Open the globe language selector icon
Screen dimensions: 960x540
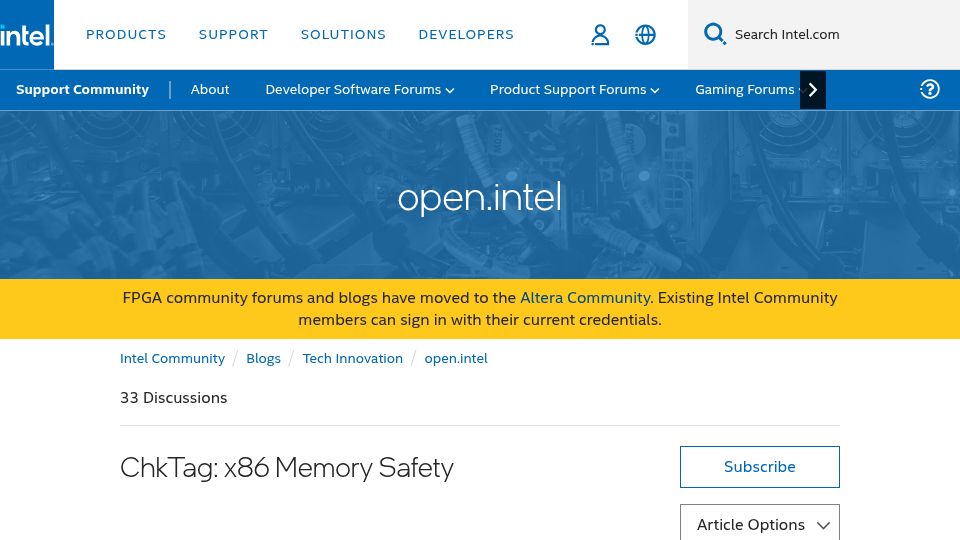[645, 35]
